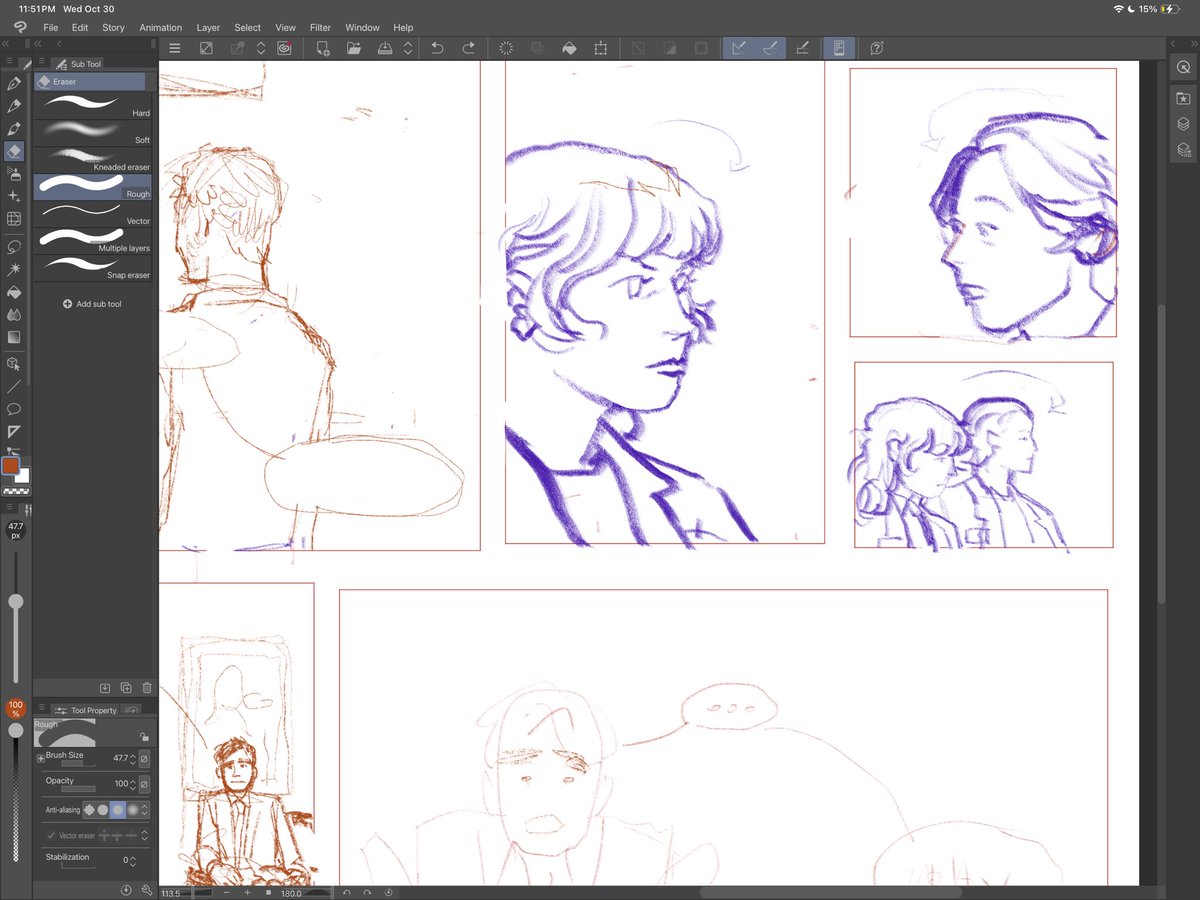Select the Auto select magic wand tool
This screenshot has height=900, width=1200.
point(14,269)
